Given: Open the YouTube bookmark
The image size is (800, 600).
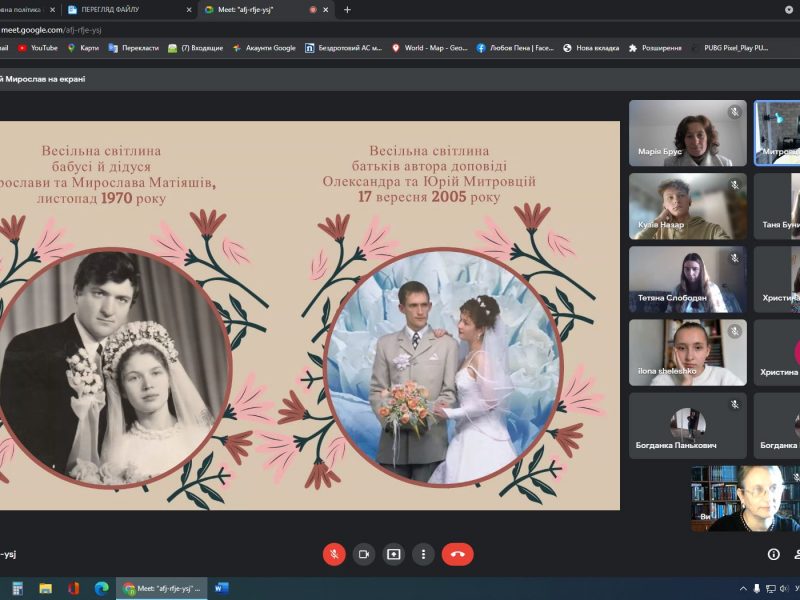Looking at the screenshot, I should click(38, 47).
